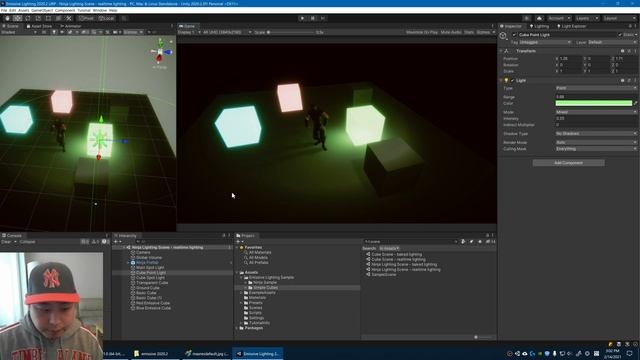Open the Shadow Type dropdown
This screenshot has height=360, width=640.
596,133
